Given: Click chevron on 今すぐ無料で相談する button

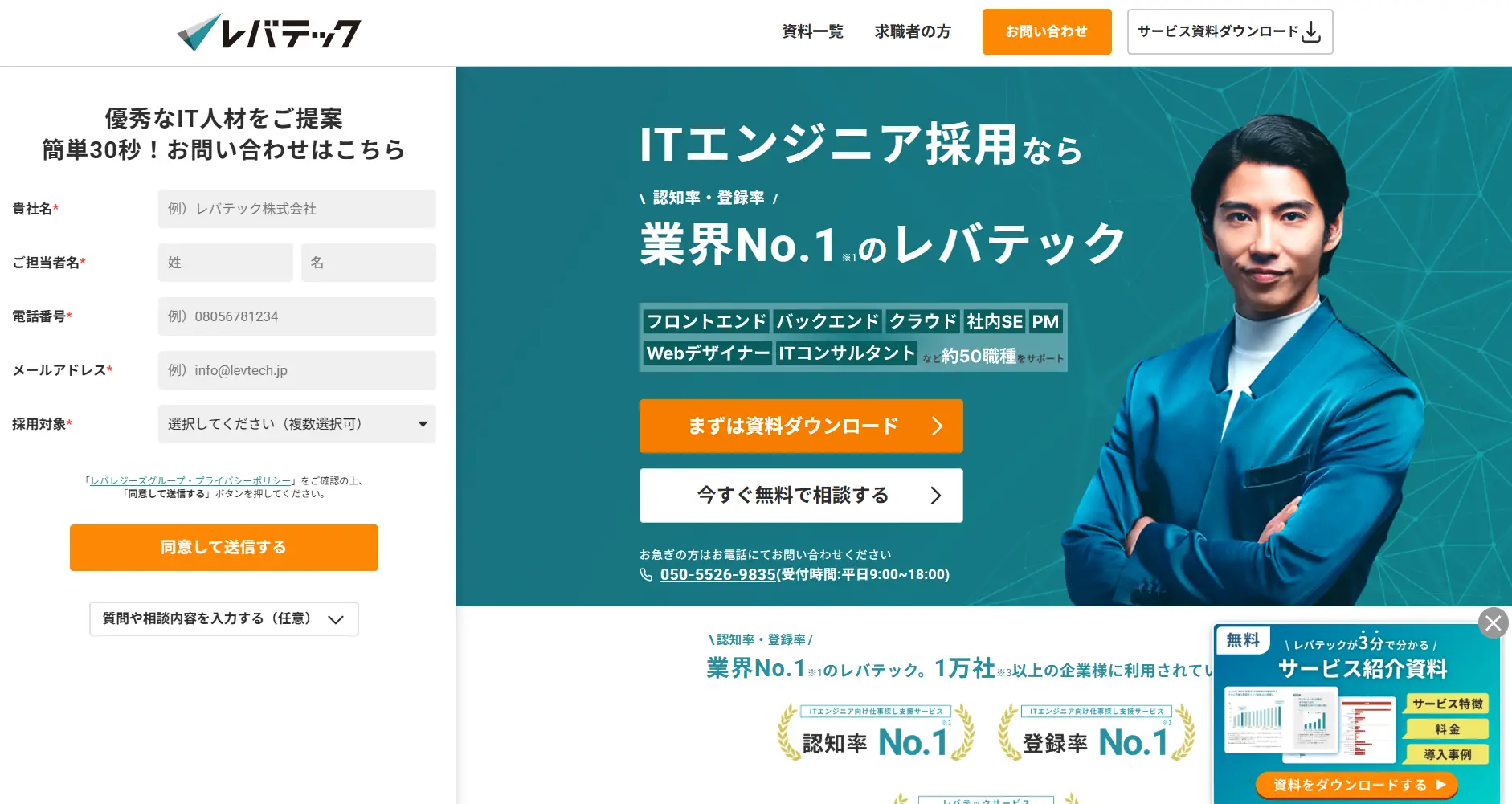Looking at the screenshot, I should tap(936, 496).
